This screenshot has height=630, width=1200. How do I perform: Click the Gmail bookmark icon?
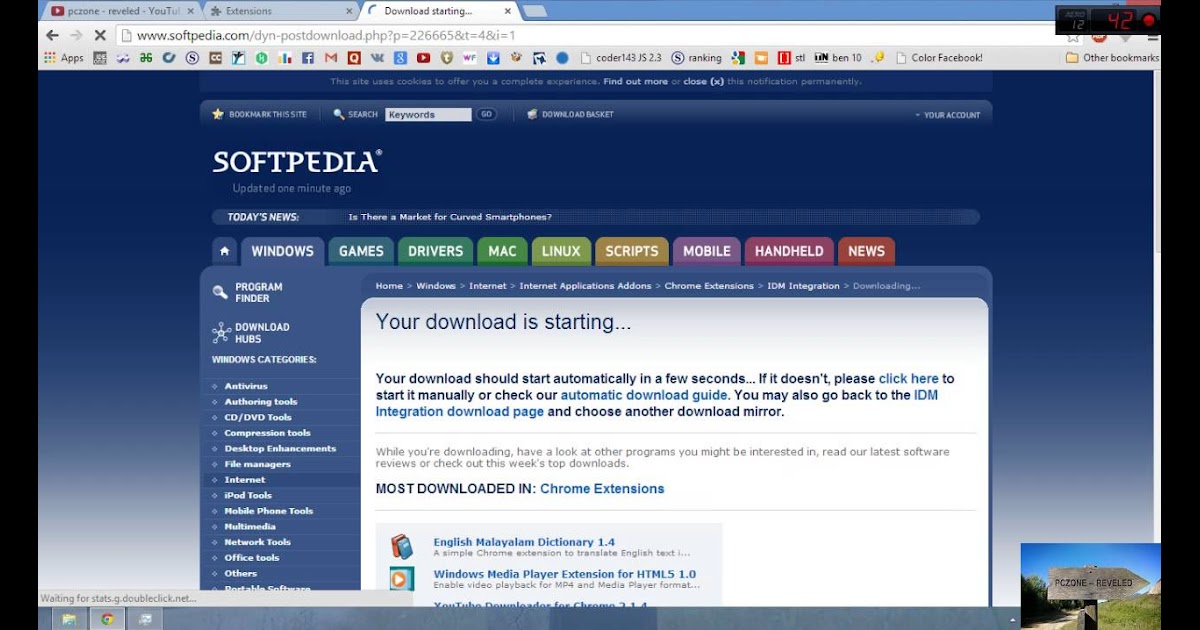pos(331,58)
